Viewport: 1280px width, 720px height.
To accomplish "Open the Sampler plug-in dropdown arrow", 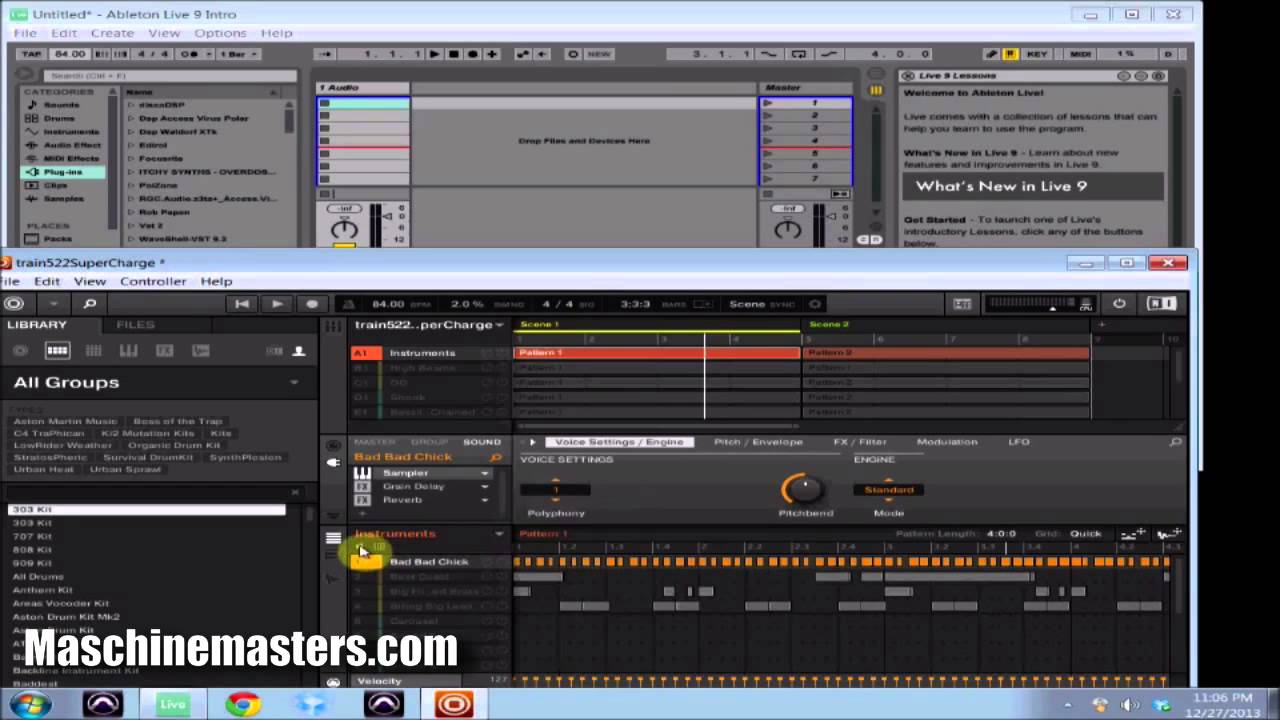I will tap(485, 473).
